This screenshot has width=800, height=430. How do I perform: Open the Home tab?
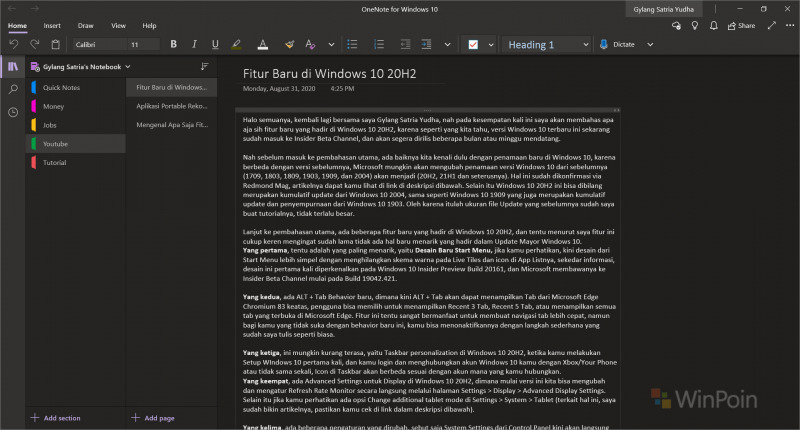pos(17,26)
